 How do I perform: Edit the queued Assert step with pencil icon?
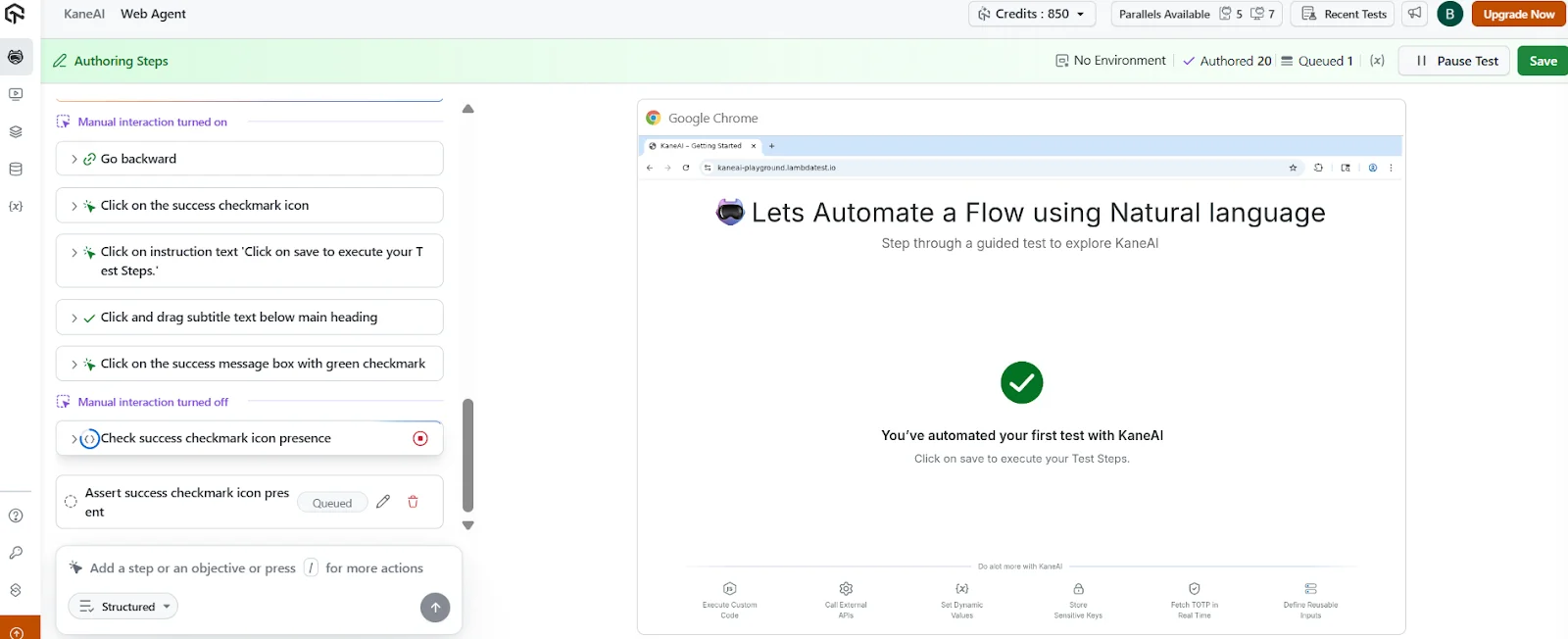[x=383, y=502]
